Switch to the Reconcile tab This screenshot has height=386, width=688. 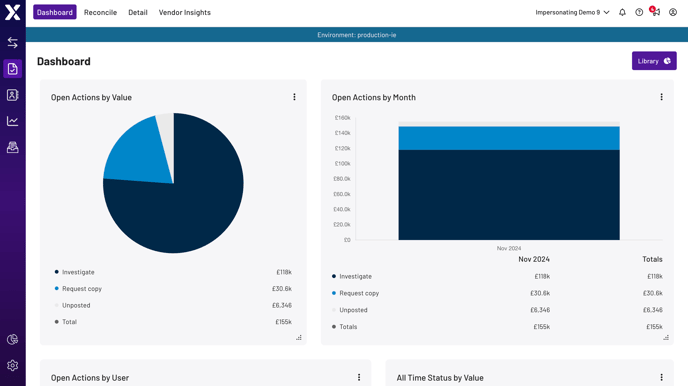(100, 12)
